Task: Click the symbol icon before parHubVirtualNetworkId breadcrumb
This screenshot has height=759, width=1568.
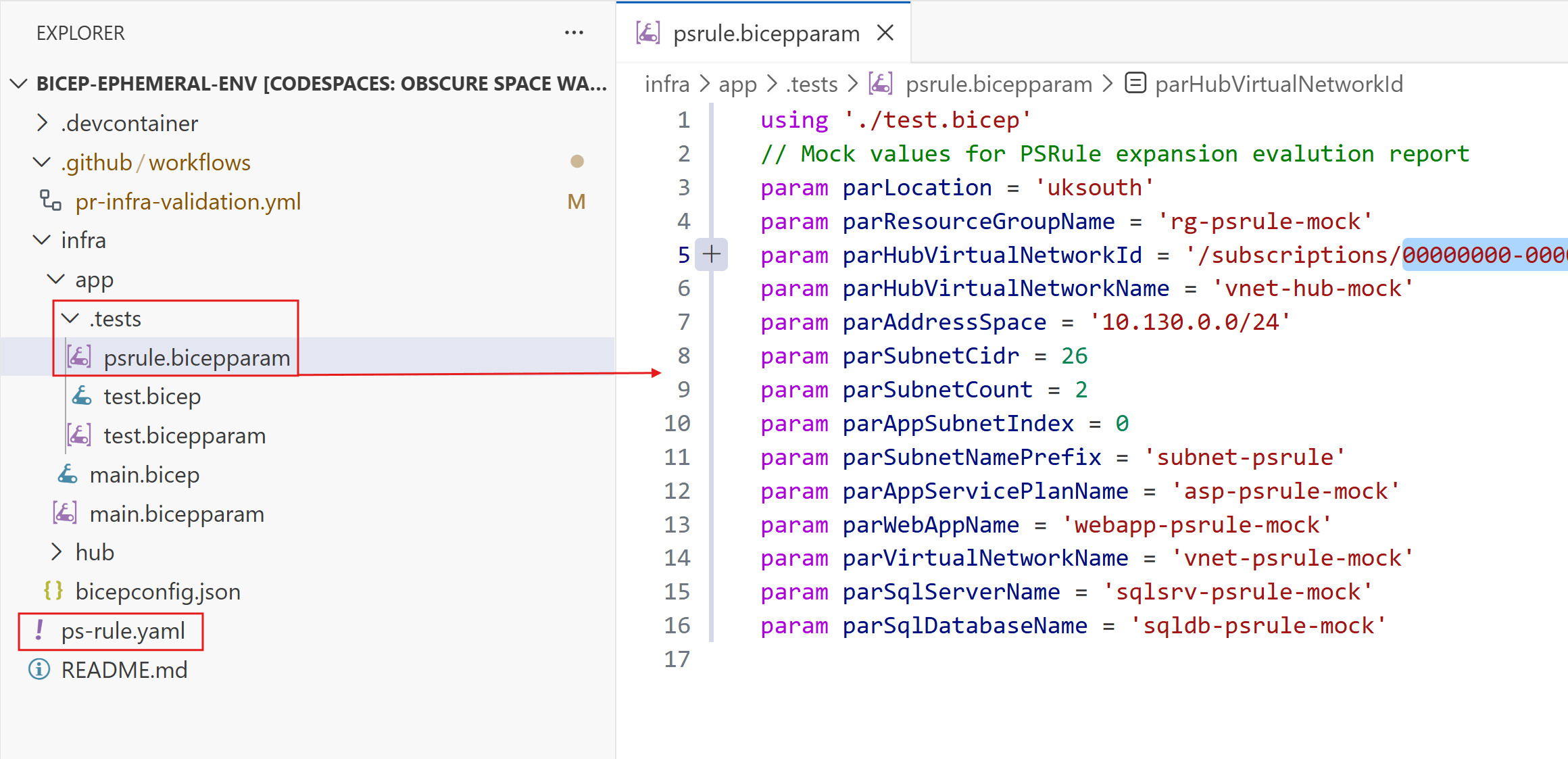Action: pyautogui.click(x=1135, y=84)
